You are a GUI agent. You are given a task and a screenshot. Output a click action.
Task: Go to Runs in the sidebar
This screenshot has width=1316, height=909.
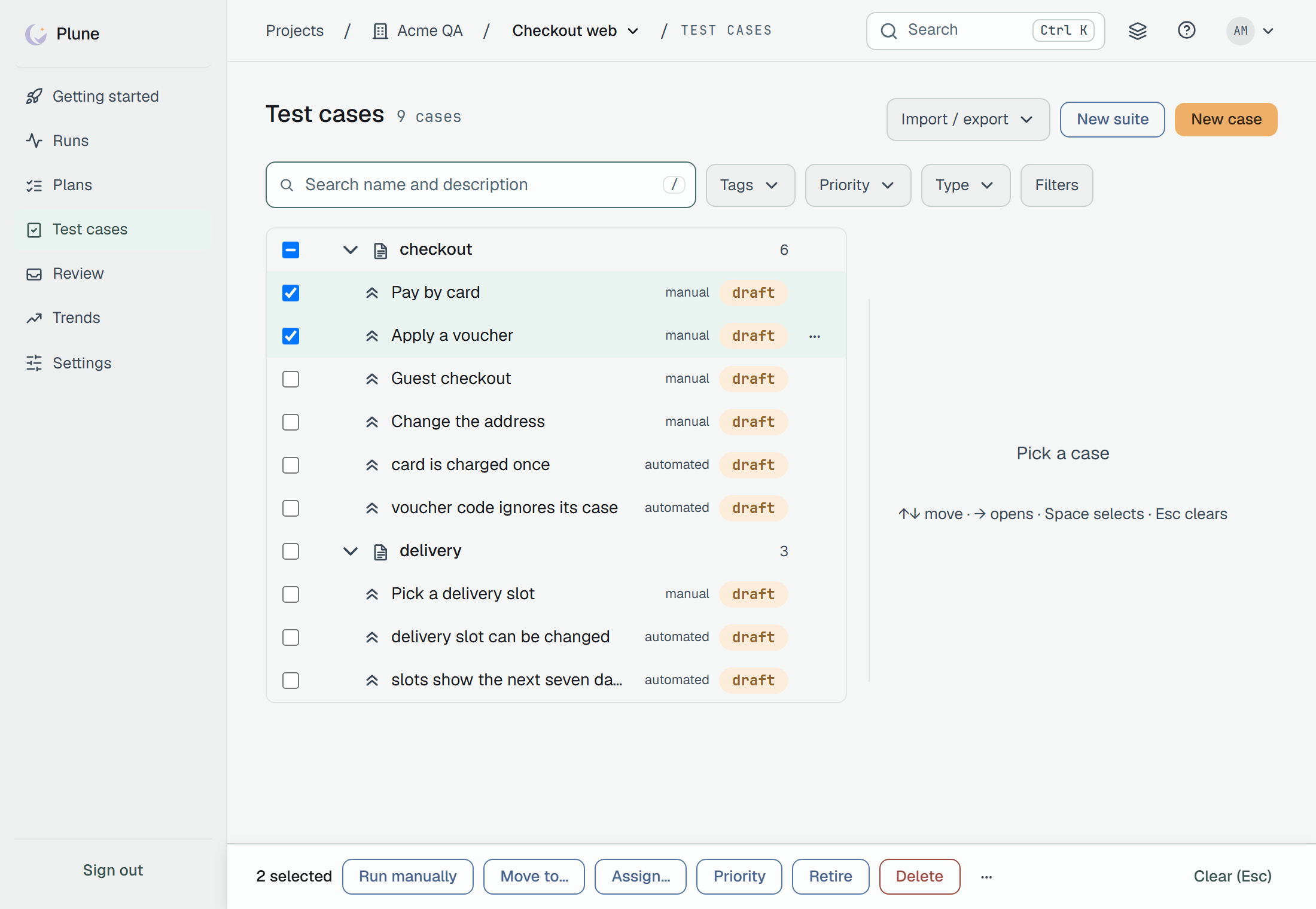click(112, 141)
